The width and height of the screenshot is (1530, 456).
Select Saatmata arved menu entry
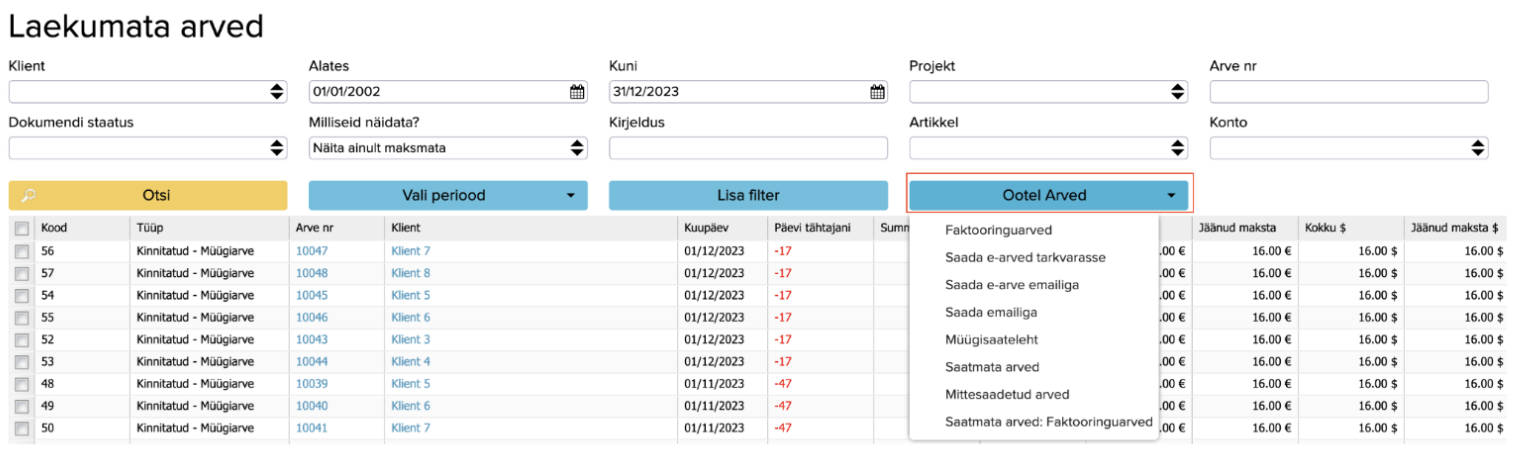pos(992,367)
